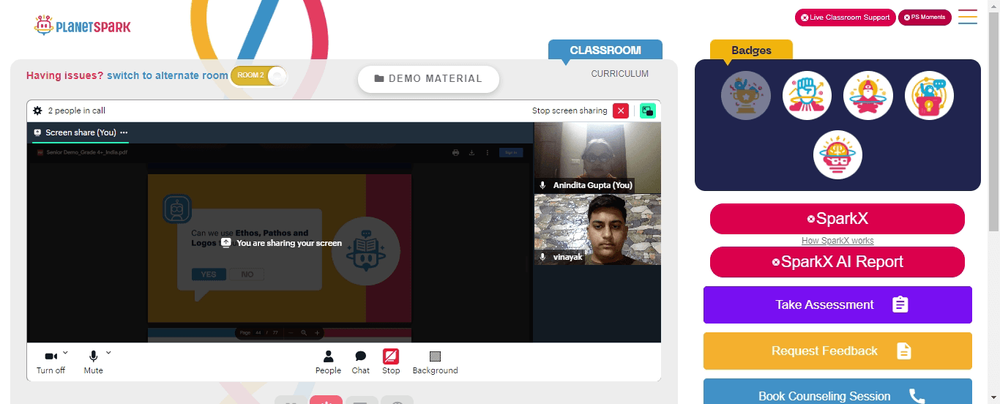1000x404 pixels.
Task: Click the call settings gear icon
Action: tap(38, 110)
